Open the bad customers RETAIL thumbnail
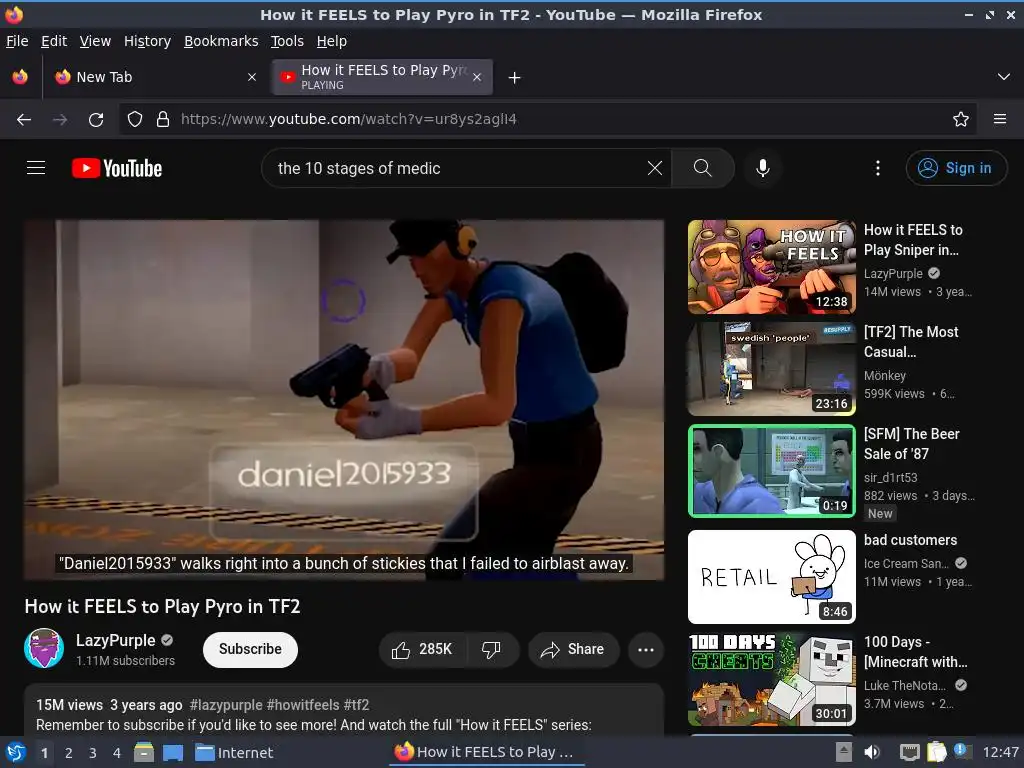This screenshot has height=768, width=1024. [771, 577]
